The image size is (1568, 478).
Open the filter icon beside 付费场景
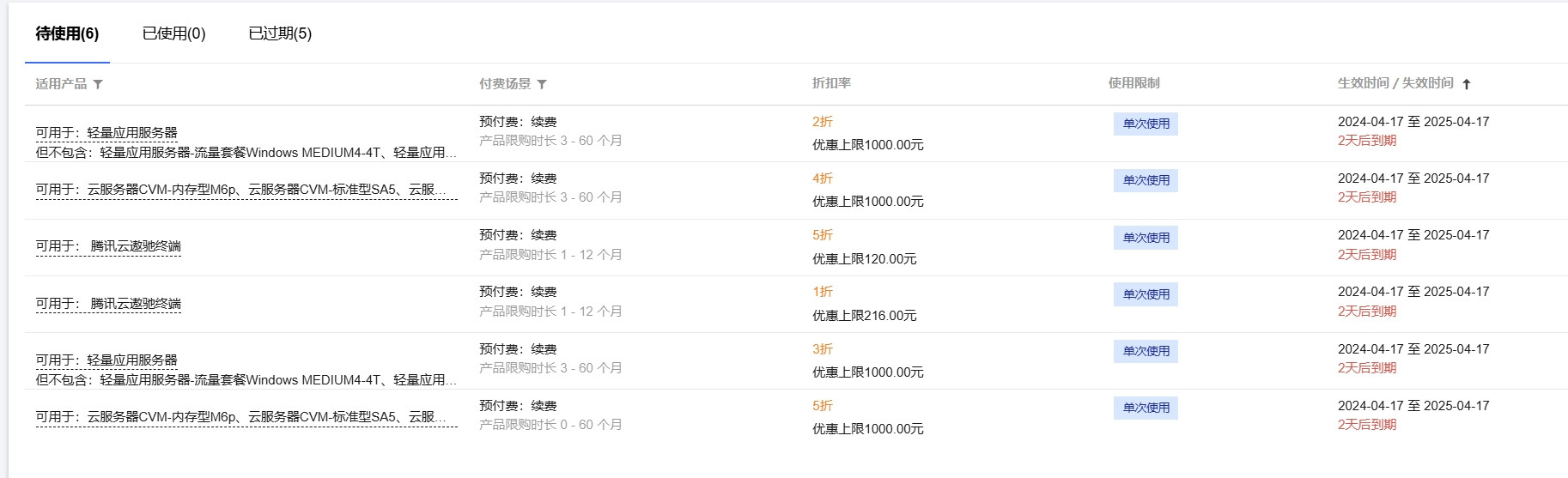[x=542, y=84]
